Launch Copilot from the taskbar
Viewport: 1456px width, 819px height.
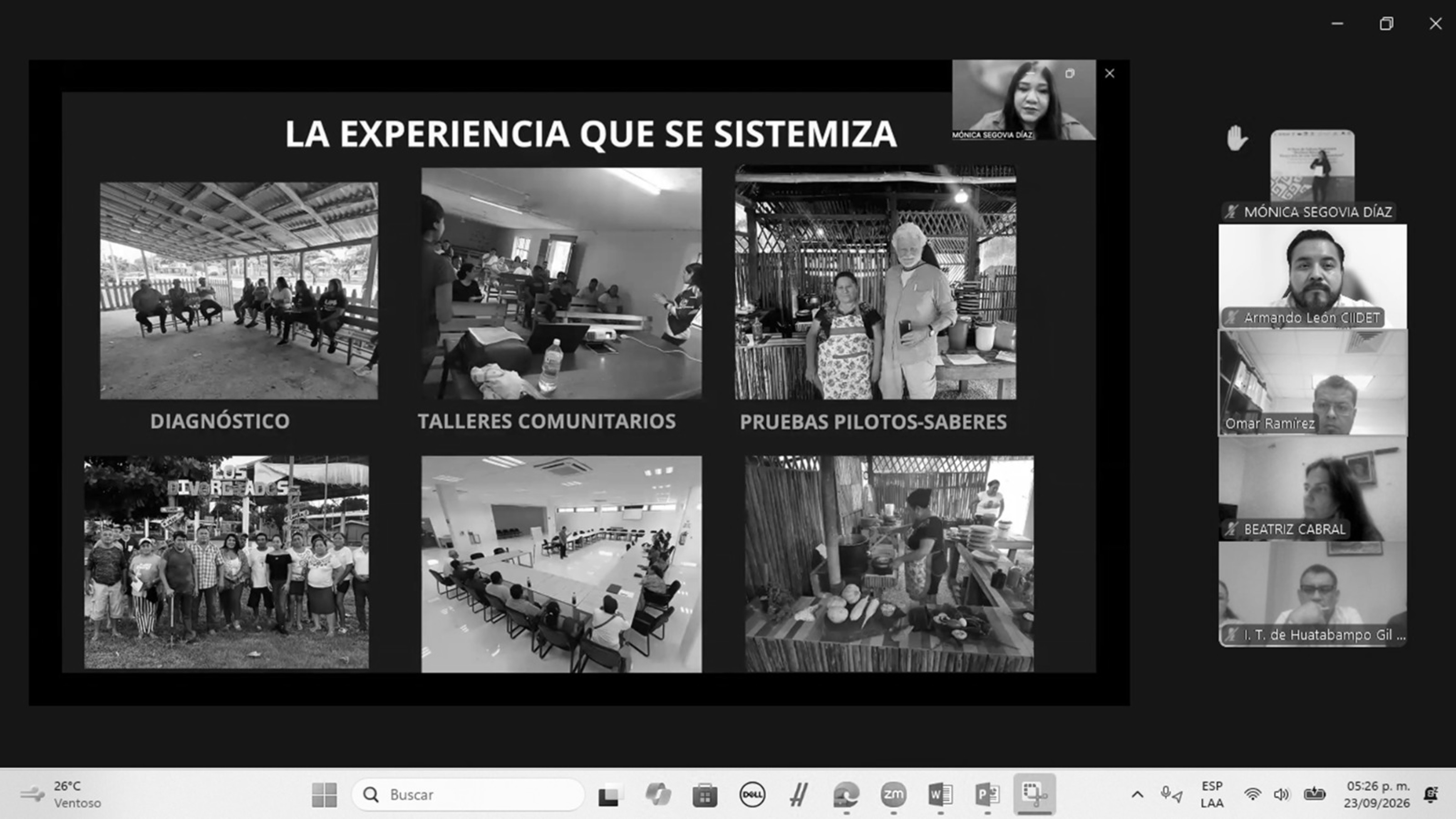[x=657, y=795]
